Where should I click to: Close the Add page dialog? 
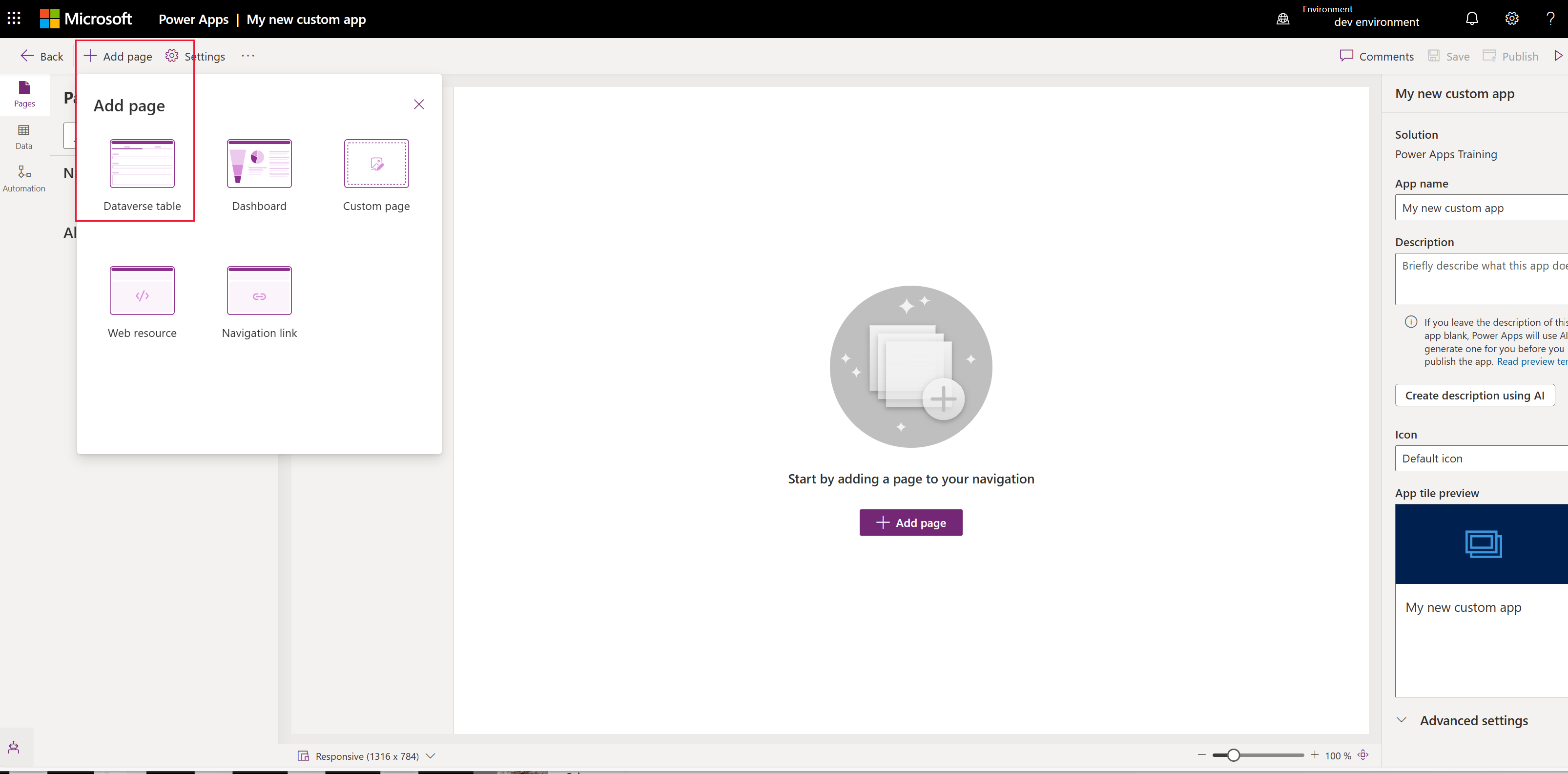[419, 104]
